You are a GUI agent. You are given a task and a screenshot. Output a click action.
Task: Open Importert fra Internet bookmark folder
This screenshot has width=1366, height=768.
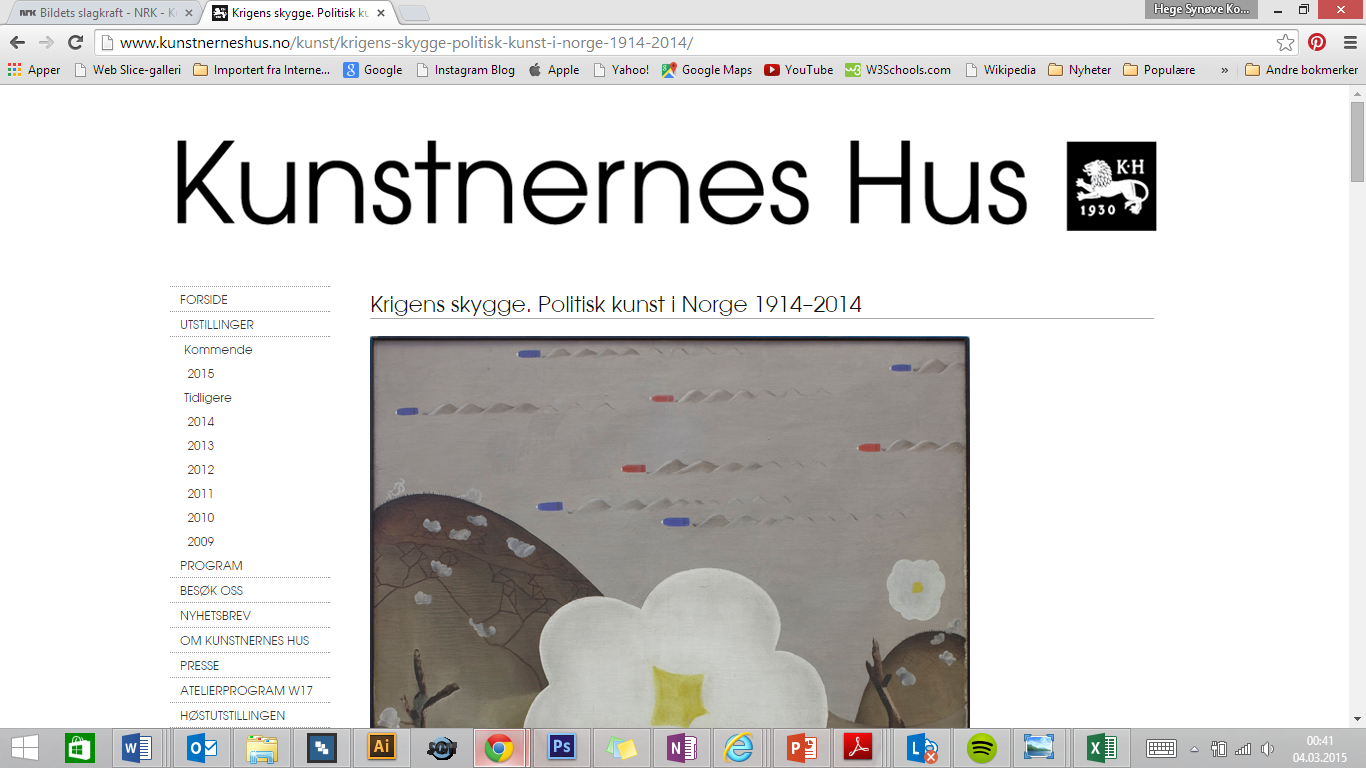click(x=261, y=70)
